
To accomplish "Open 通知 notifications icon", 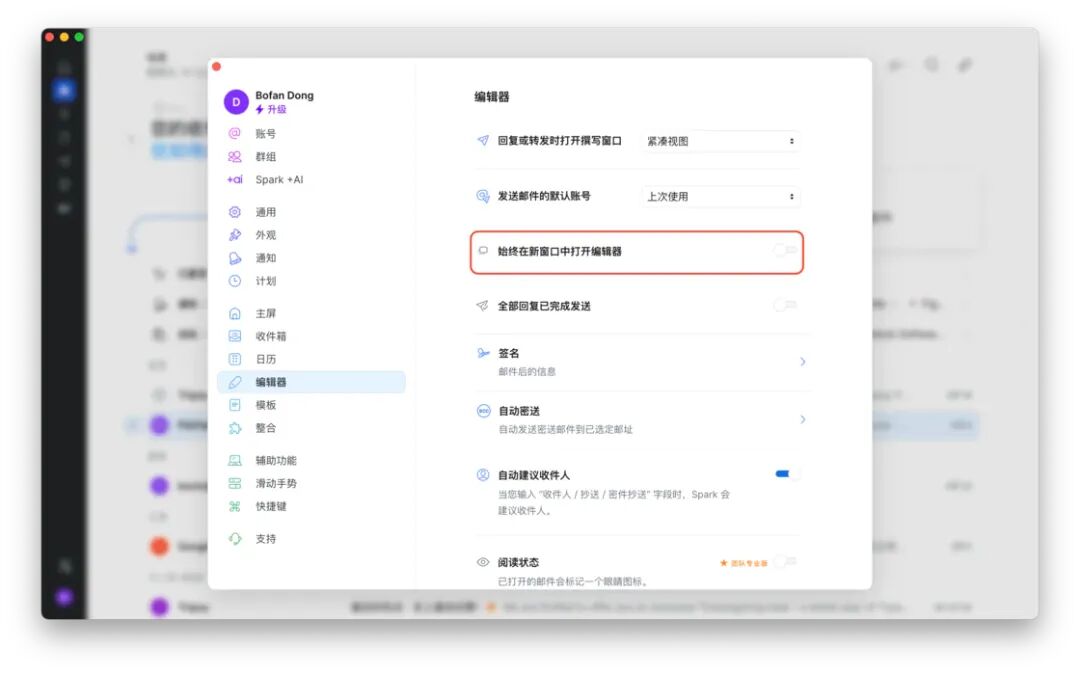I will tap(235, 258).
